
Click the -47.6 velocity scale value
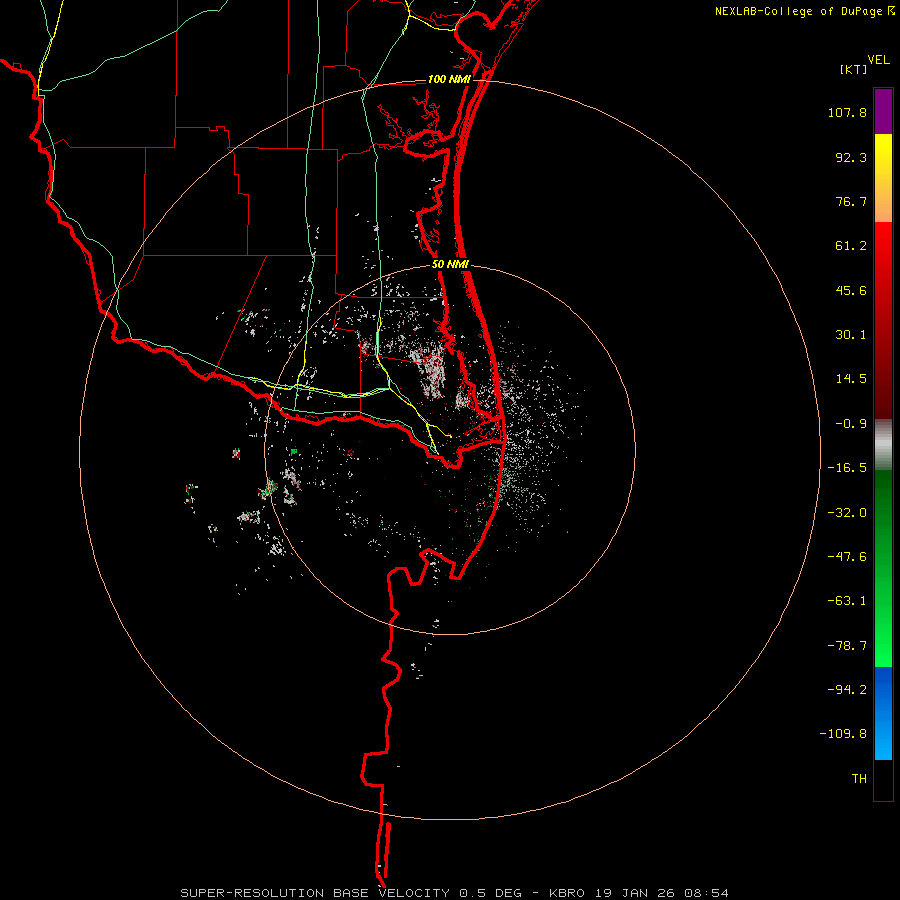coord(847,557)
